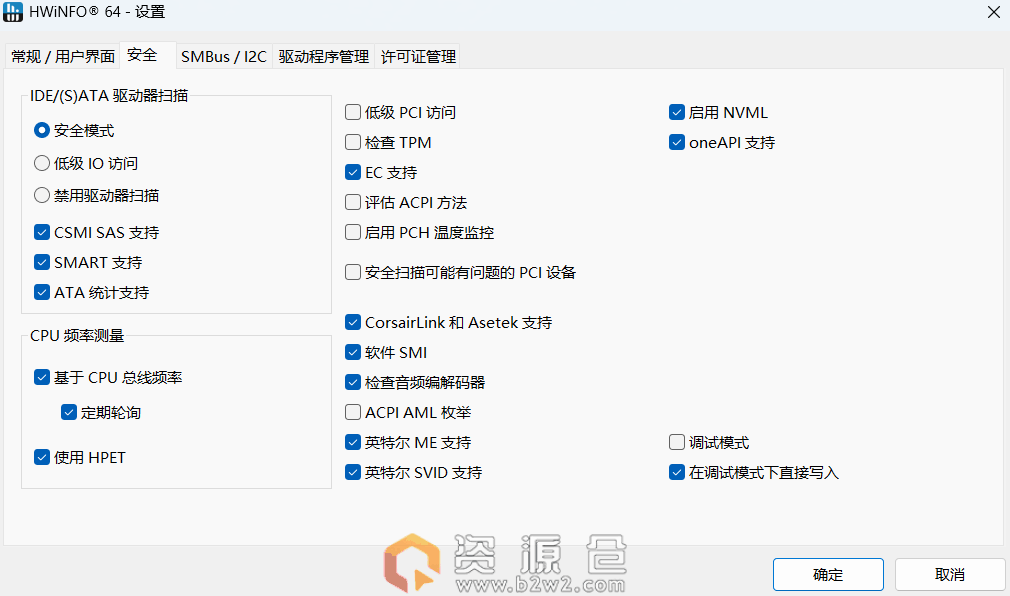Enable the 调试模式 checkbox
This screenshot has width=1010, height=596.
click(x=677, y=442)
